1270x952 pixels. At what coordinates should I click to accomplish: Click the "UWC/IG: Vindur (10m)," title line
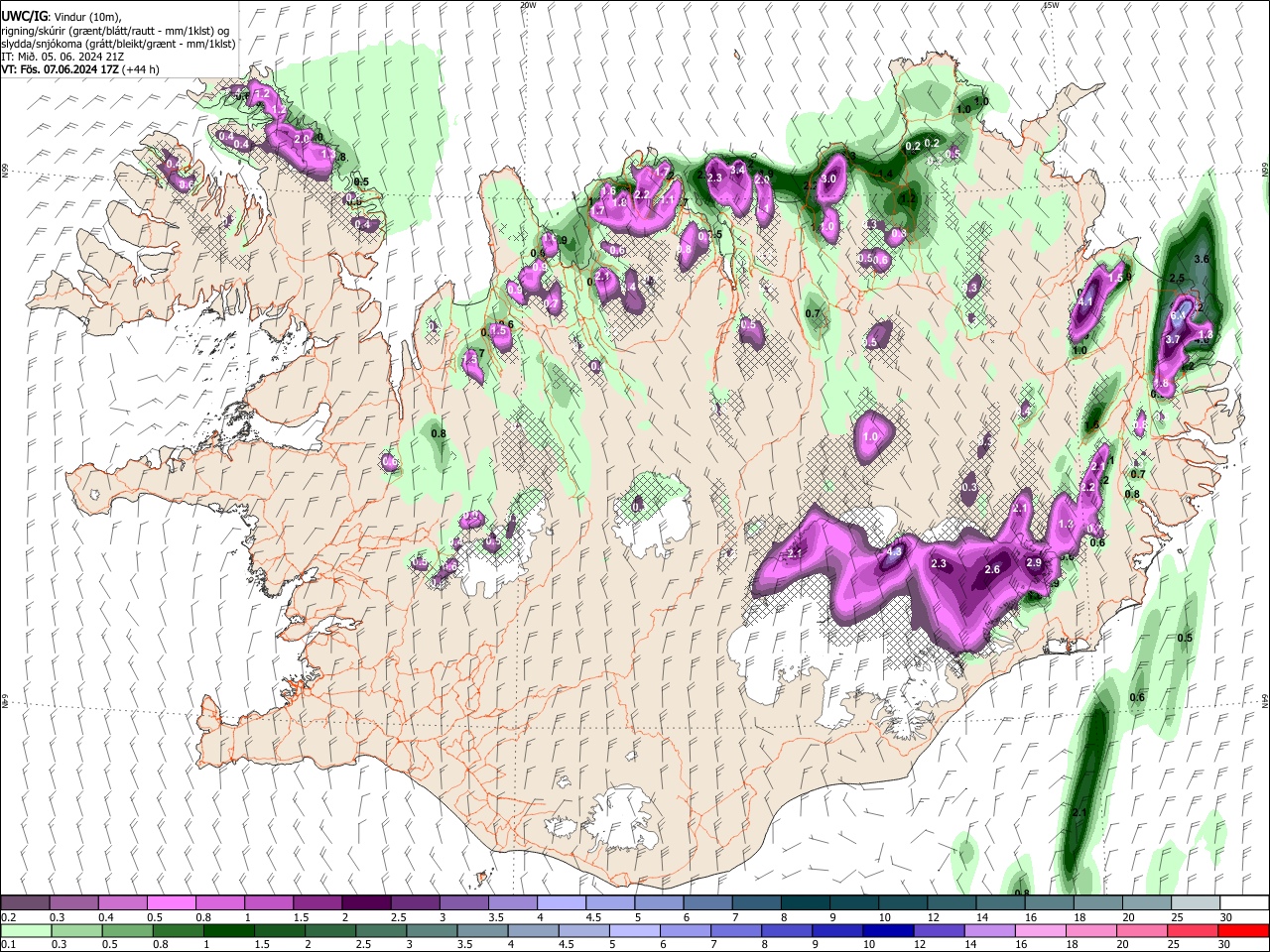pos(62,17)
